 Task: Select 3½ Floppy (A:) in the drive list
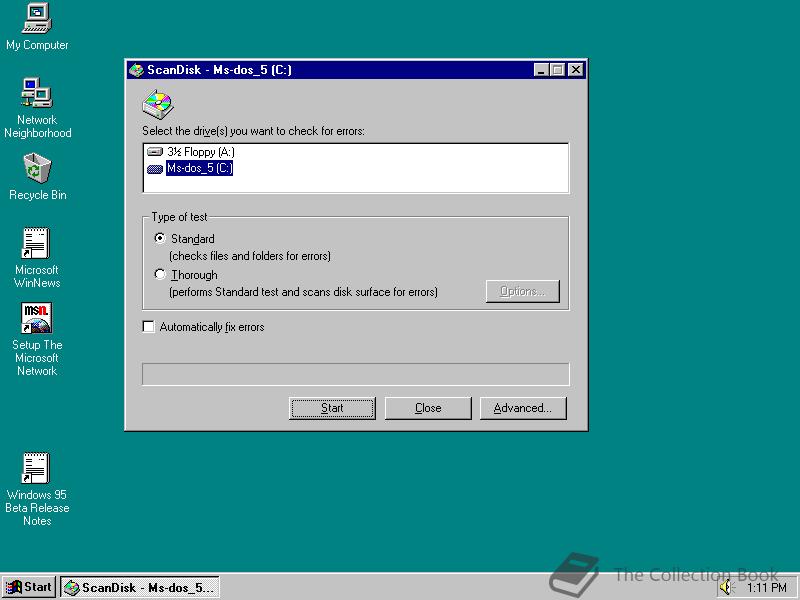[x=201, y=152]
